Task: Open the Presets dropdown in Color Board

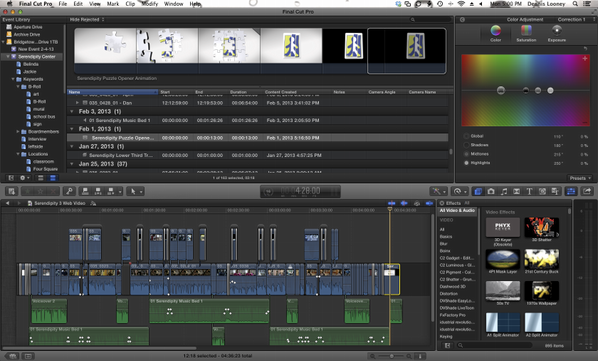Action: (x=580, y=178)
